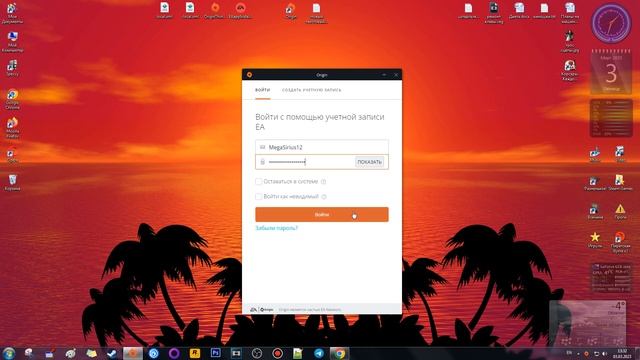Open the Notepad++ icon on the taskbar
Screen dimensions: 640x360
pos(298,353)
